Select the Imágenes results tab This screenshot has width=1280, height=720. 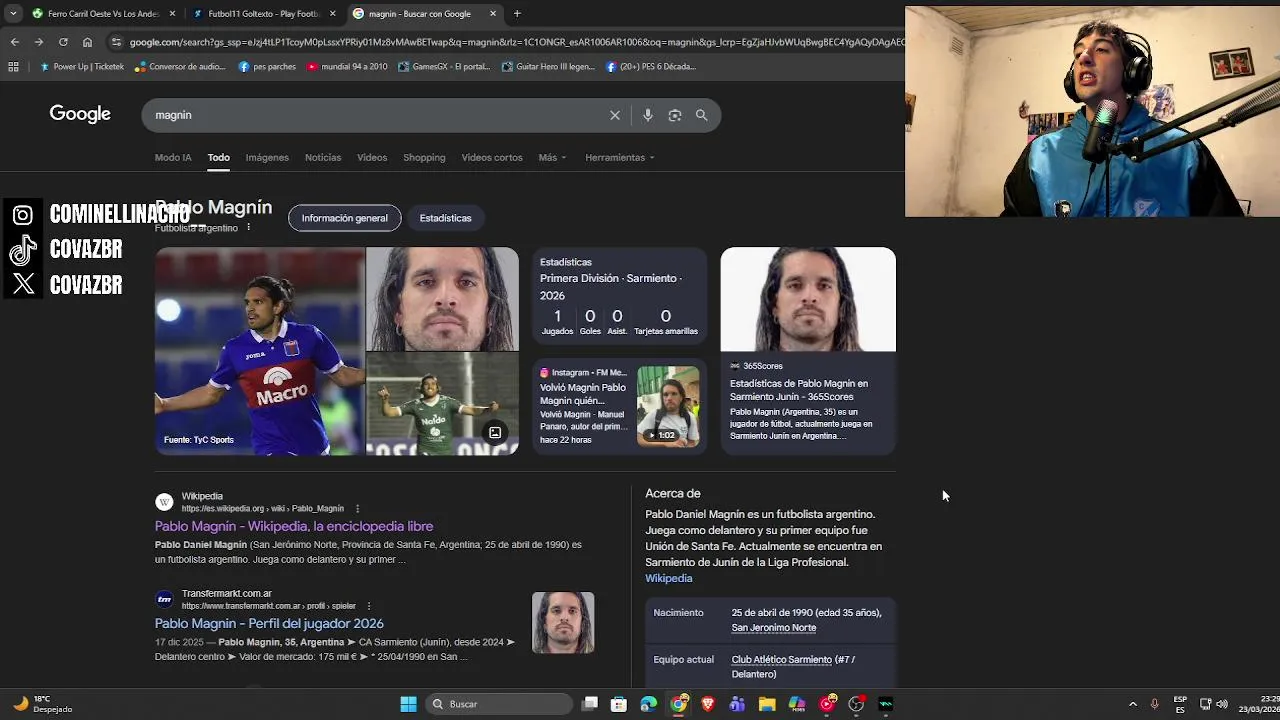point(267,157)
